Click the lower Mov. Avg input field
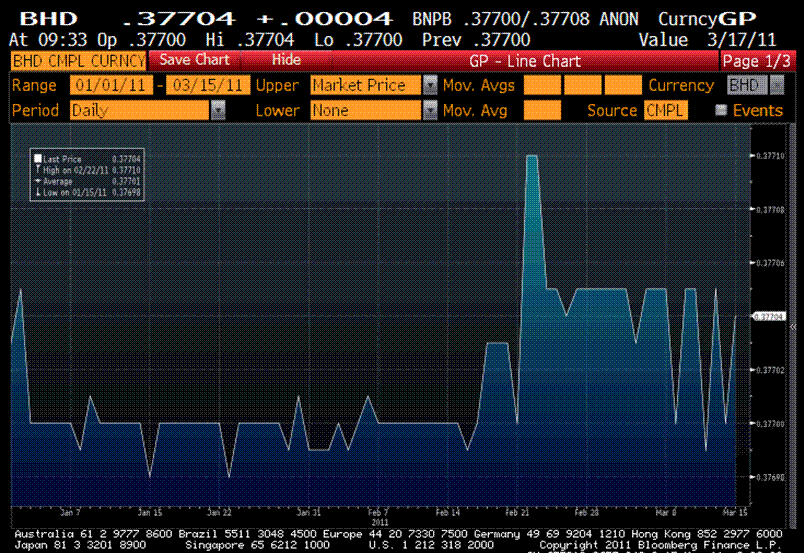 click(x=542, y=111)
